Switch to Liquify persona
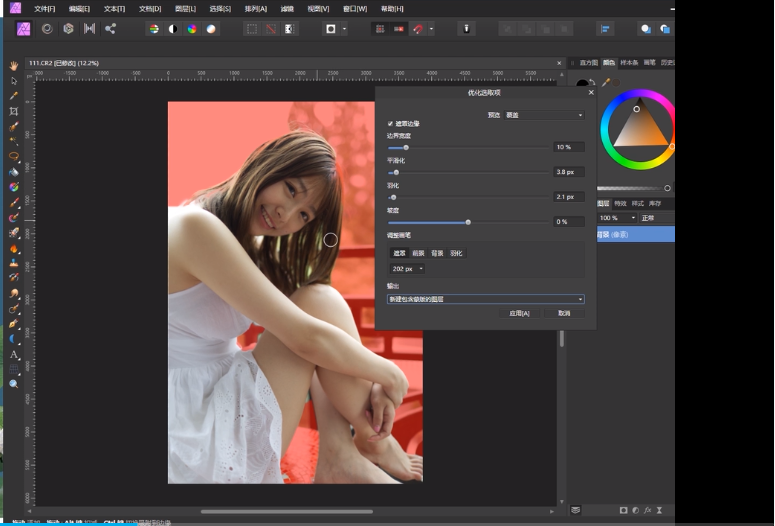 click(47, 29)
